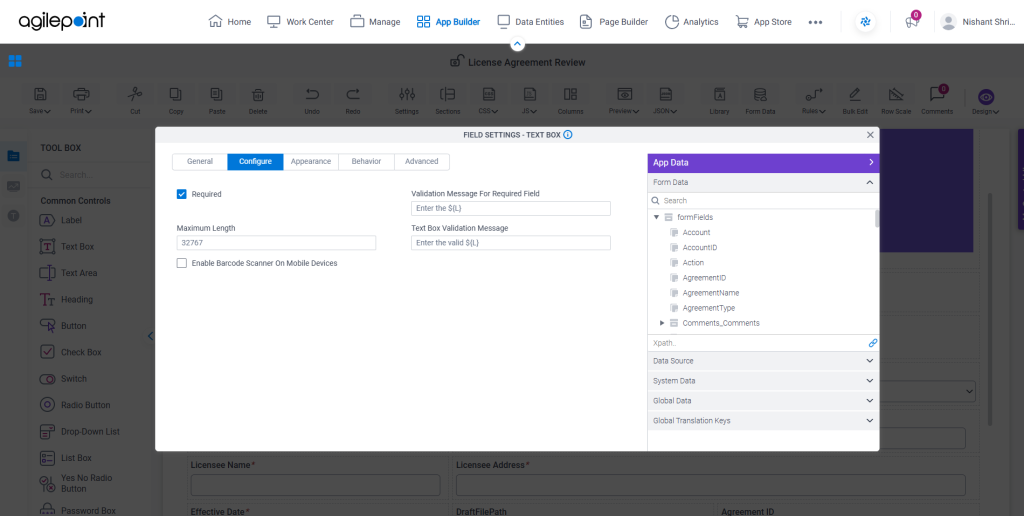Click the Home icon in navigation bar

(x=215, y=22)
